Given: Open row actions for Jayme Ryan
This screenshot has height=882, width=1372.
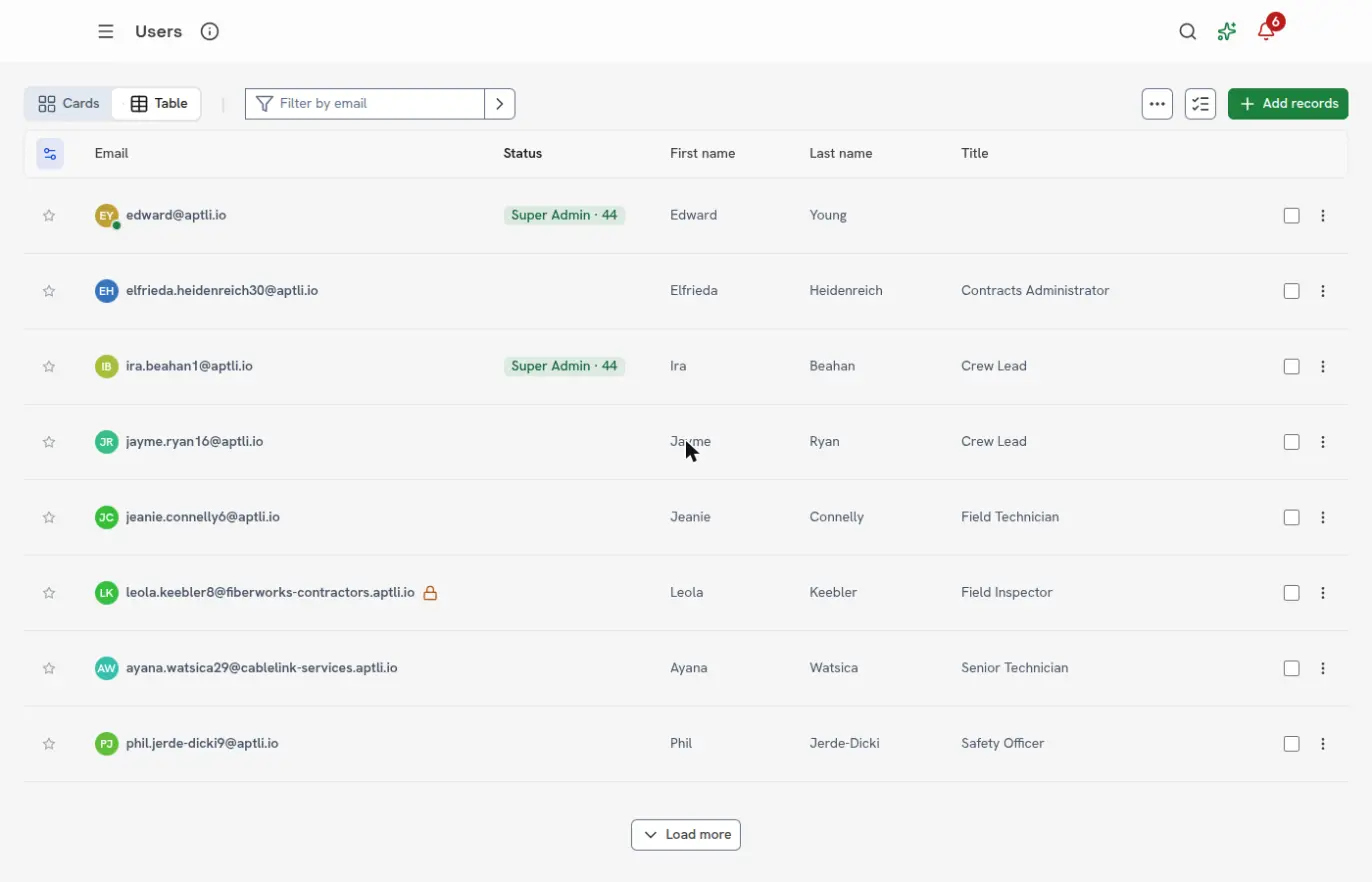Looking at the screenshot, I should click(1323, 442).
